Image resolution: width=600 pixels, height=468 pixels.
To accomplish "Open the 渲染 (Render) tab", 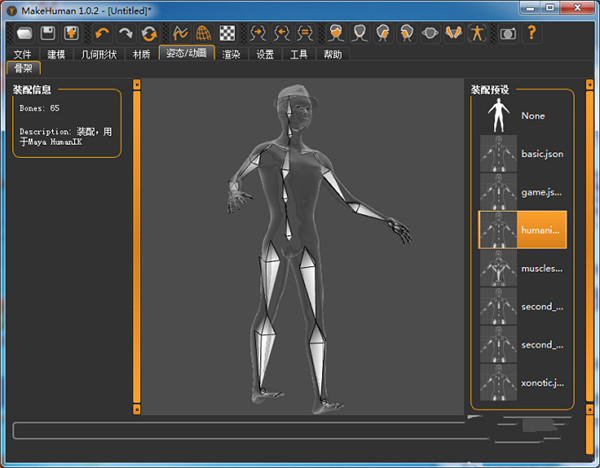I will click(231, 54).
